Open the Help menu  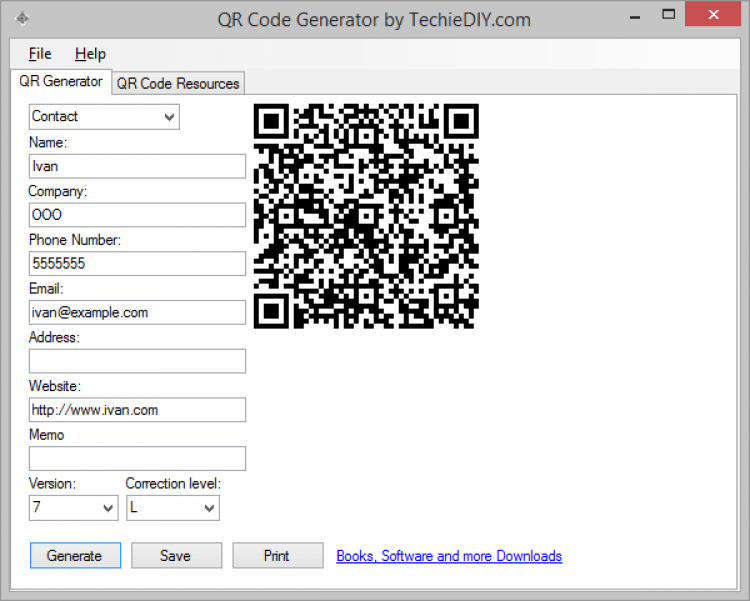pyautogui.click(x=90, y=54)
